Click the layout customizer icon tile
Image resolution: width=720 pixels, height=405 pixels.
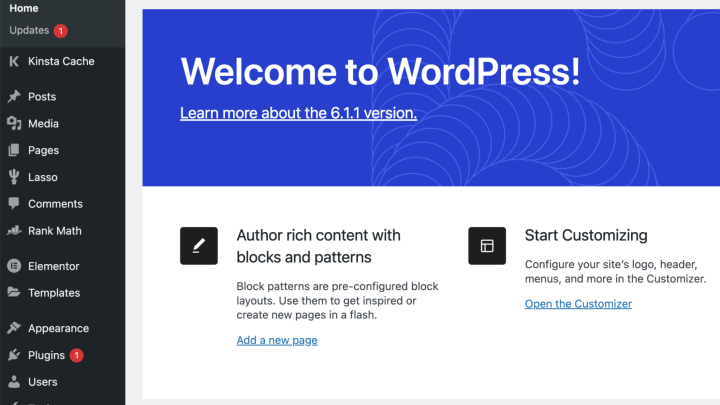487,246
